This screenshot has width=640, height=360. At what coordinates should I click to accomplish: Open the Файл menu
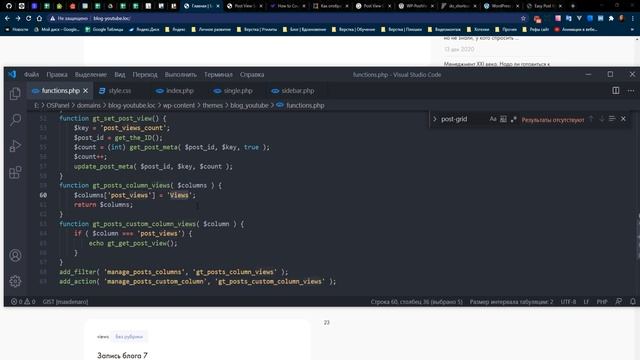point(31,75)
